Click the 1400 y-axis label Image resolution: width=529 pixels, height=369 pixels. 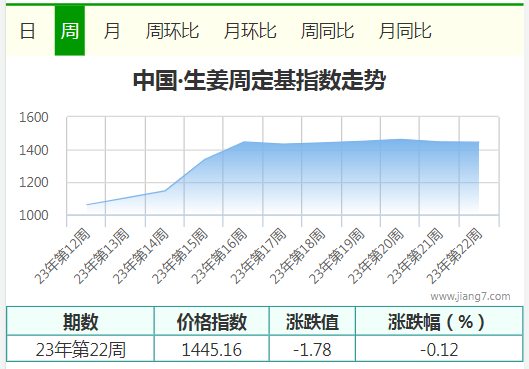tap(34, 150)
